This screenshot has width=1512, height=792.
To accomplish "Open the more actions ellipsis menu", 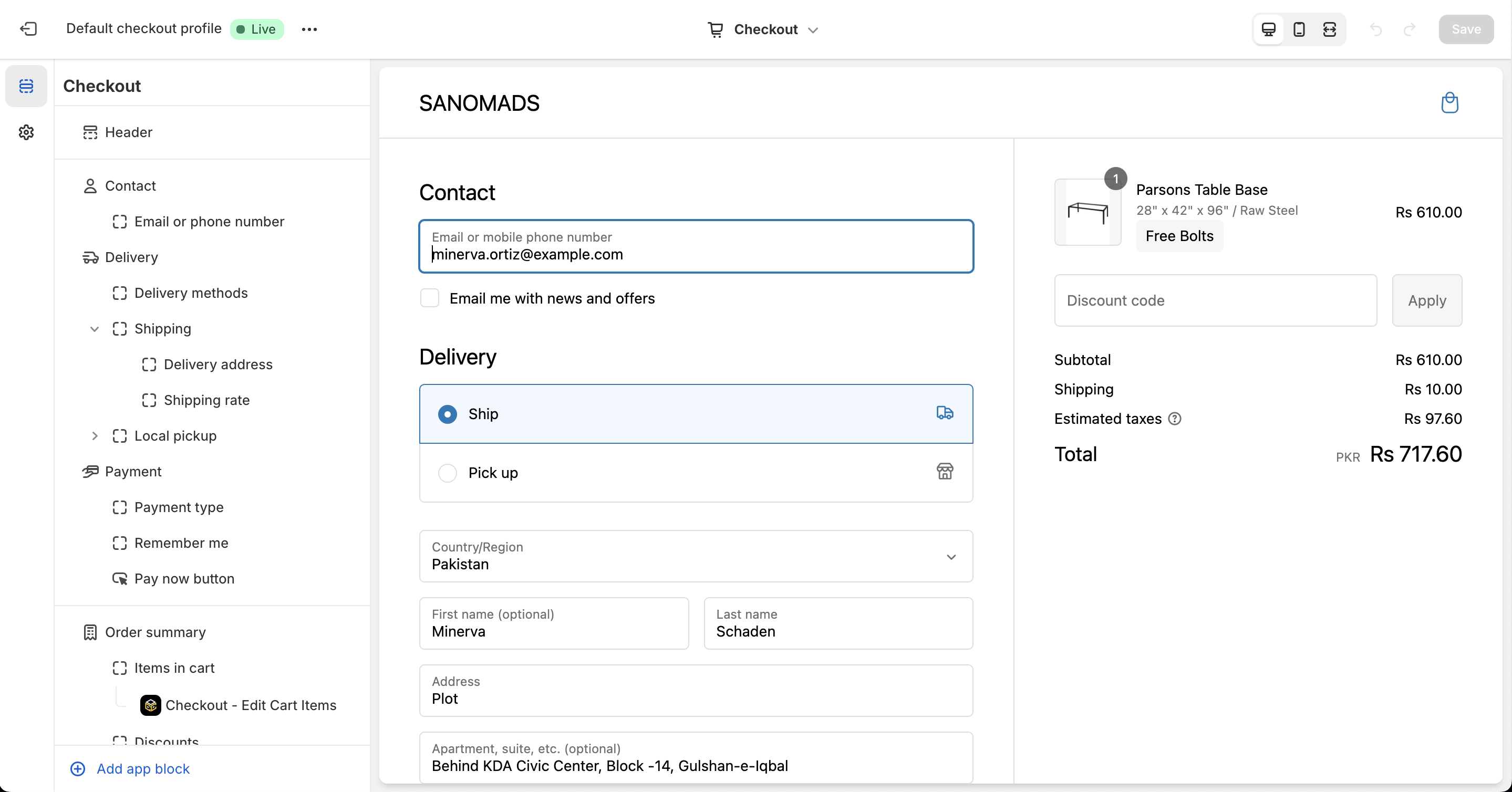I will click(x=309, y=29).
